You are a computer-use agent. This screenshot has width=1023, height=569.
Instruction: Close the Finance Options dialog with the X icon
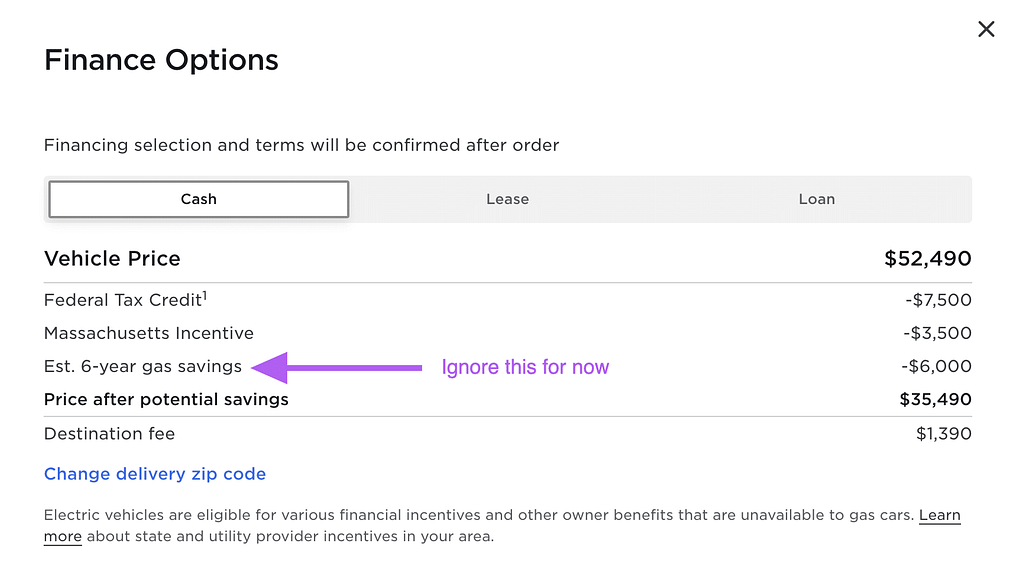[x=986, y=29]
